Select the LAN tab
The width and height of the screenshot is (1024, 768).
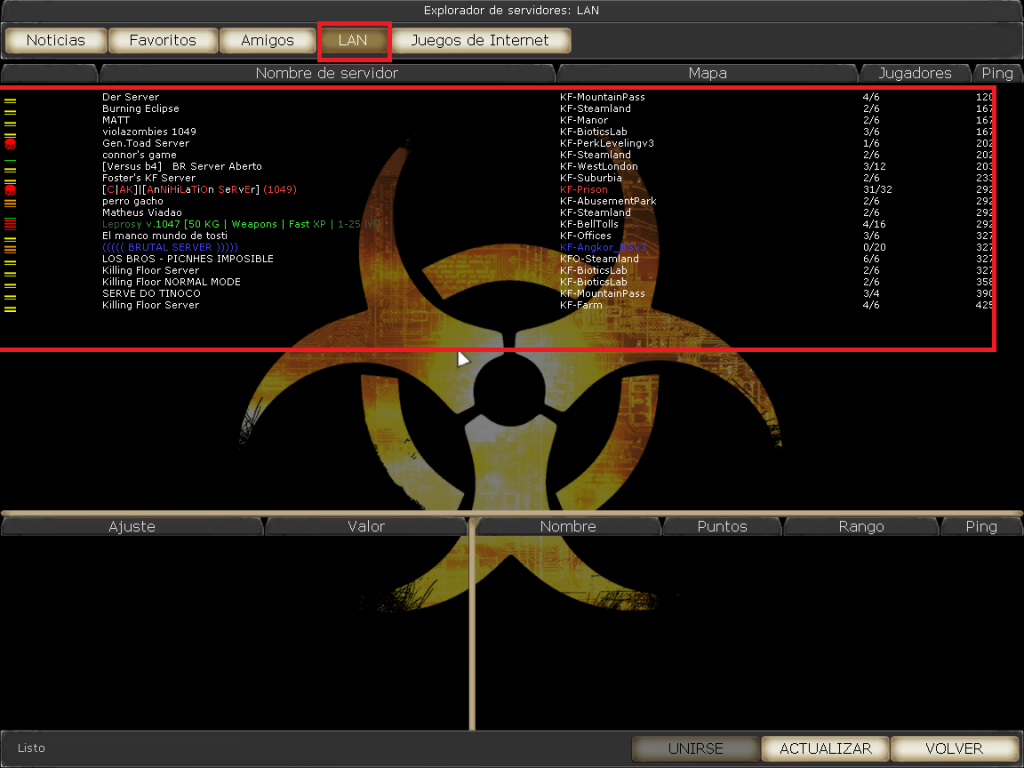[x=353, y=40]
